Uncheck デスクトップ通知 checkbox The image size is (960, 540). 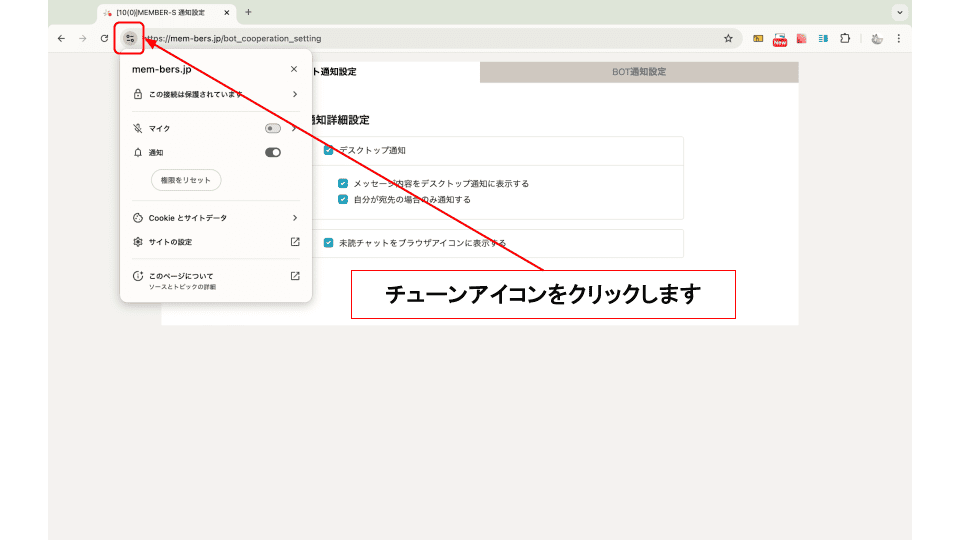pos(328,150)
